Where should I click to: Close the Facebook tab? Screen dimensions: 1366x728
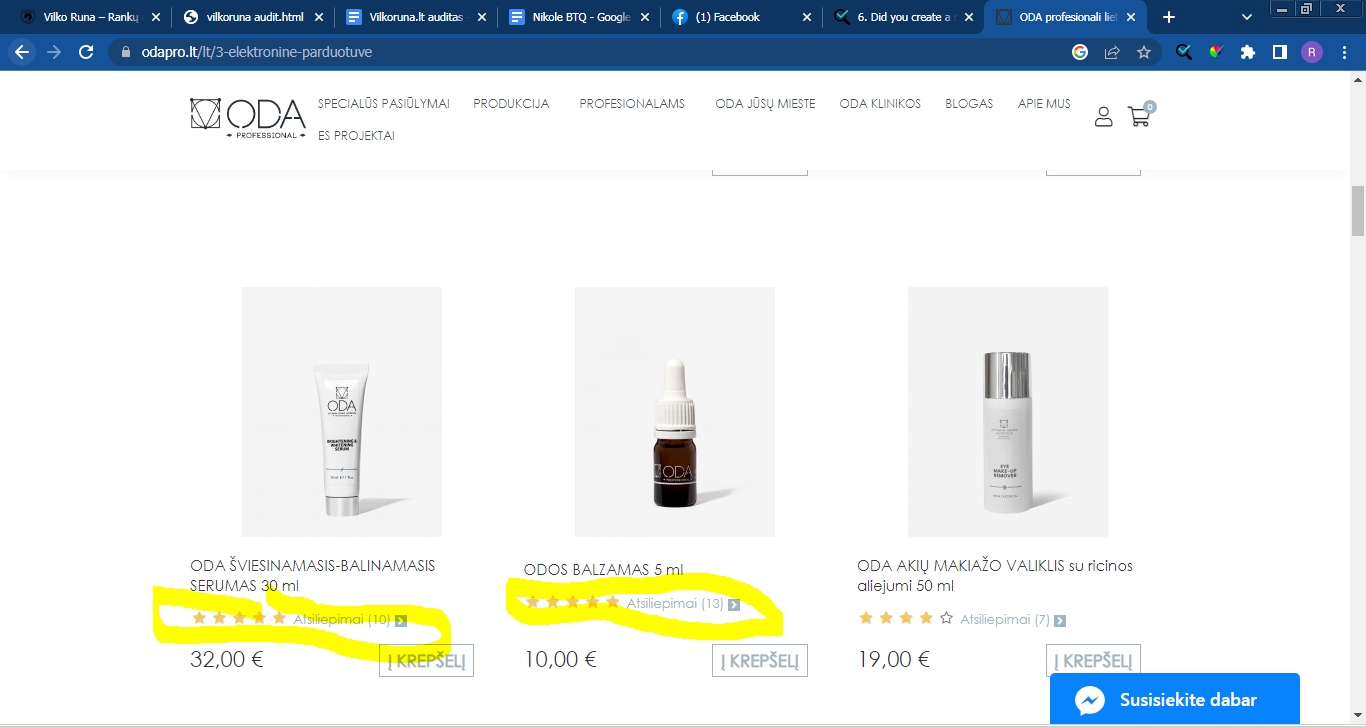[807, 17]
